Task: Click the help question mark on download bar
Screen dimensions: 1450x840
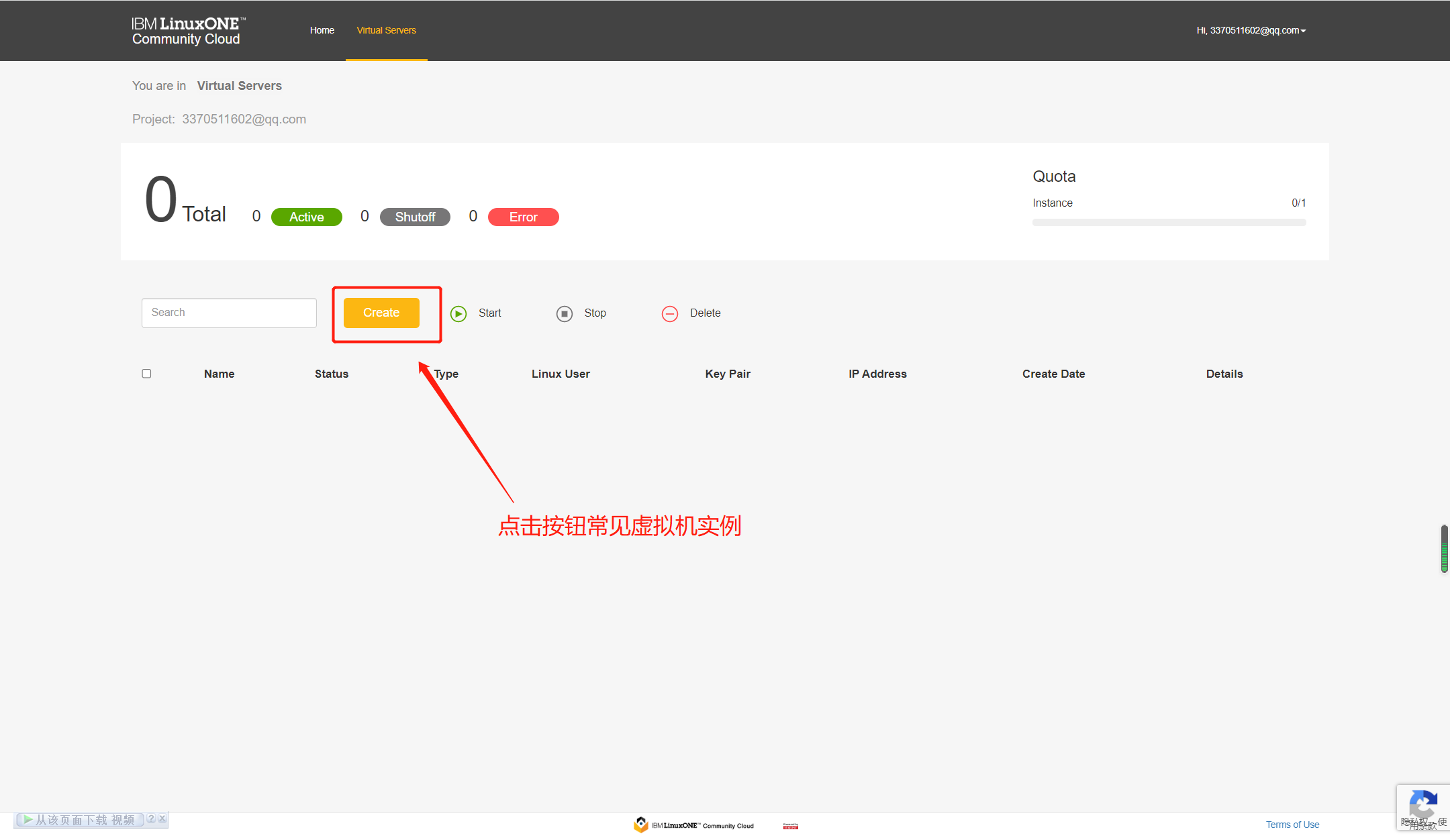Action: point(152,819)
